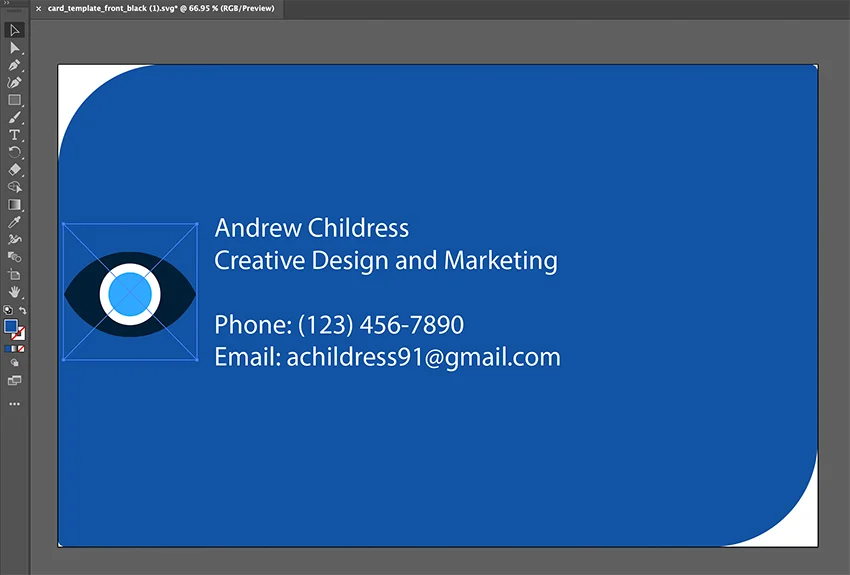
Task: Swap fill and stroke colors
Action: point(22,310)
